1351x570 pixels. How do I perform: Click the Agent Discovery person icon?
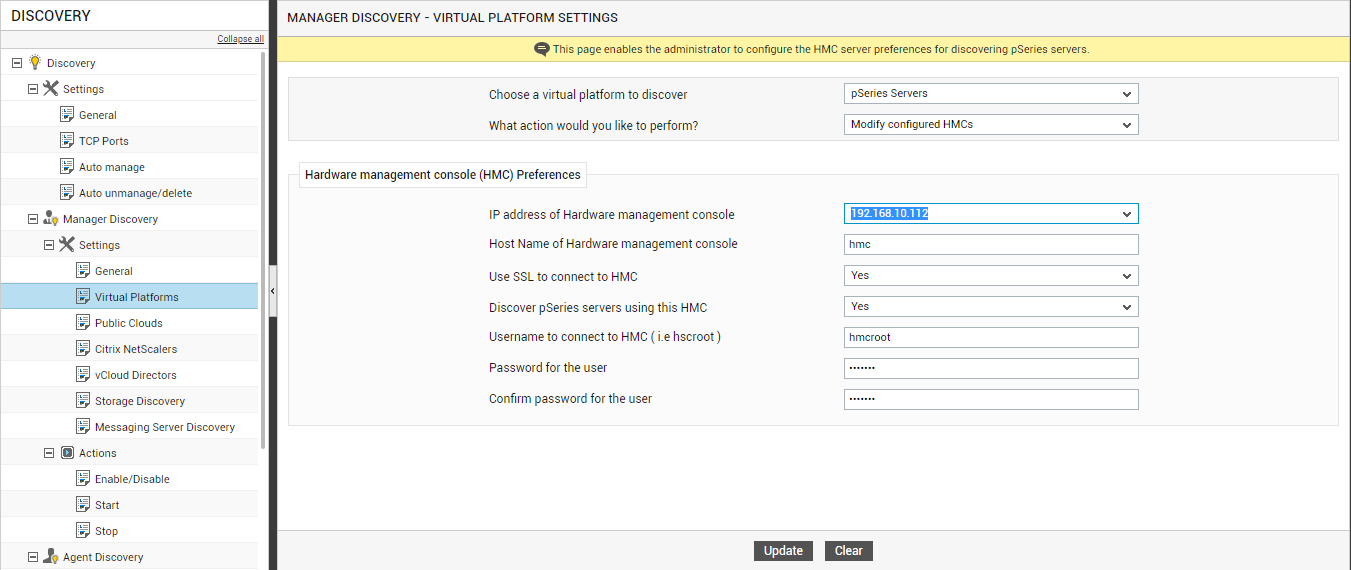click(x=51, y=556)
